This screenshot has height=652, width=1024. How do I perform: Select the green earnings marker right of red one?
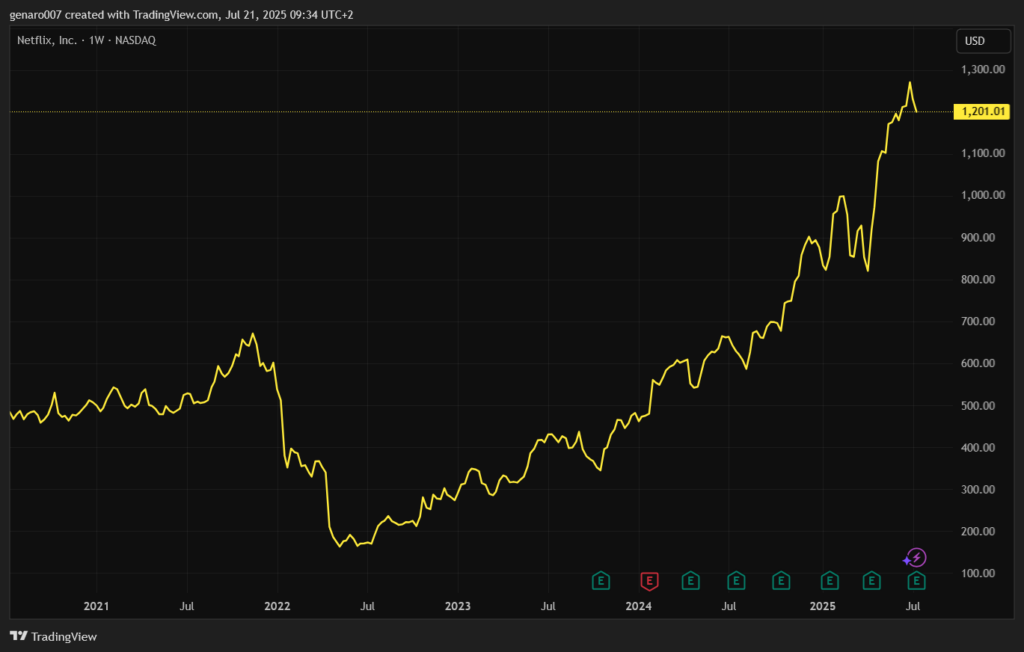coord(690,580)
